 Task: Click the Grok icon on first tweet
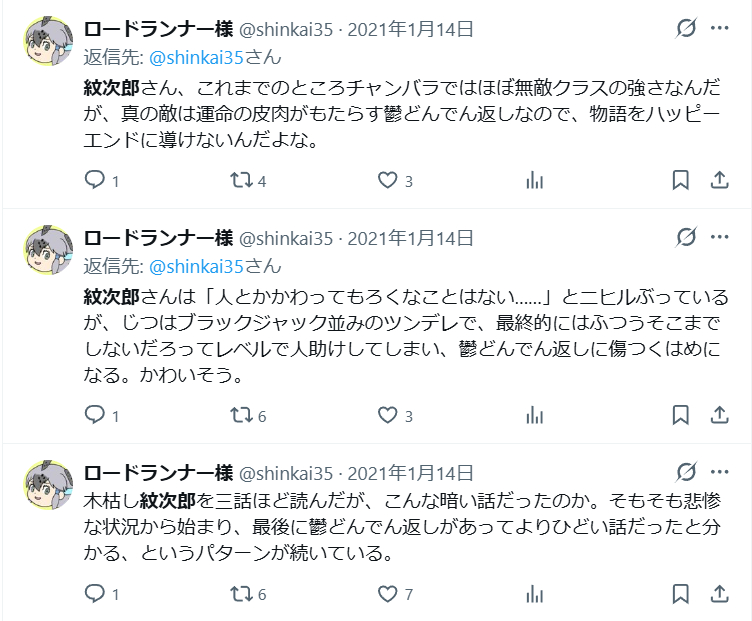point(686,28)
